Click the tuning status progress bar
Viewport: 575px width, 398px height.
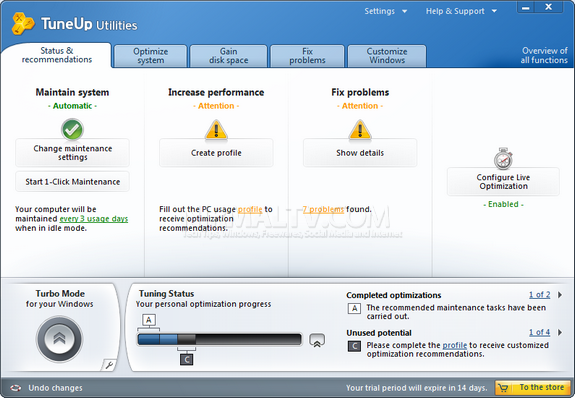pos(220,339)
